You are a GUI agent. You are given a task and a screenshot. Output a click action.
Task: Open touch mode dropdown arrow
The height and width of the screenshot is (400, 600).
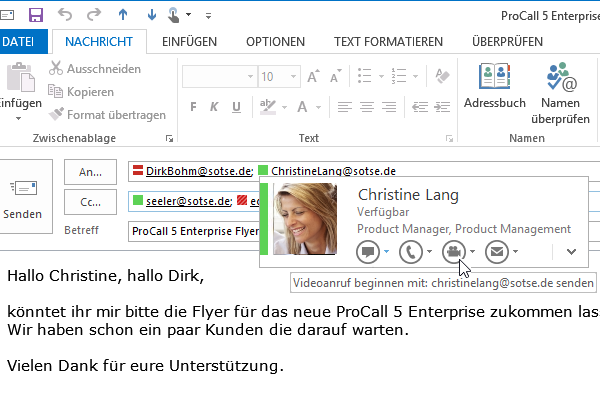click(x=189, y=15)
